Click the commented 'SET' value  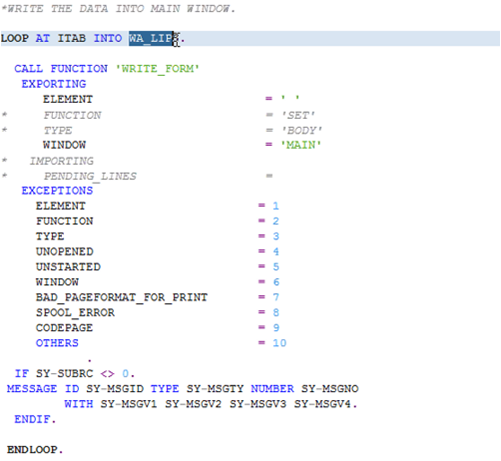(298, 115)
